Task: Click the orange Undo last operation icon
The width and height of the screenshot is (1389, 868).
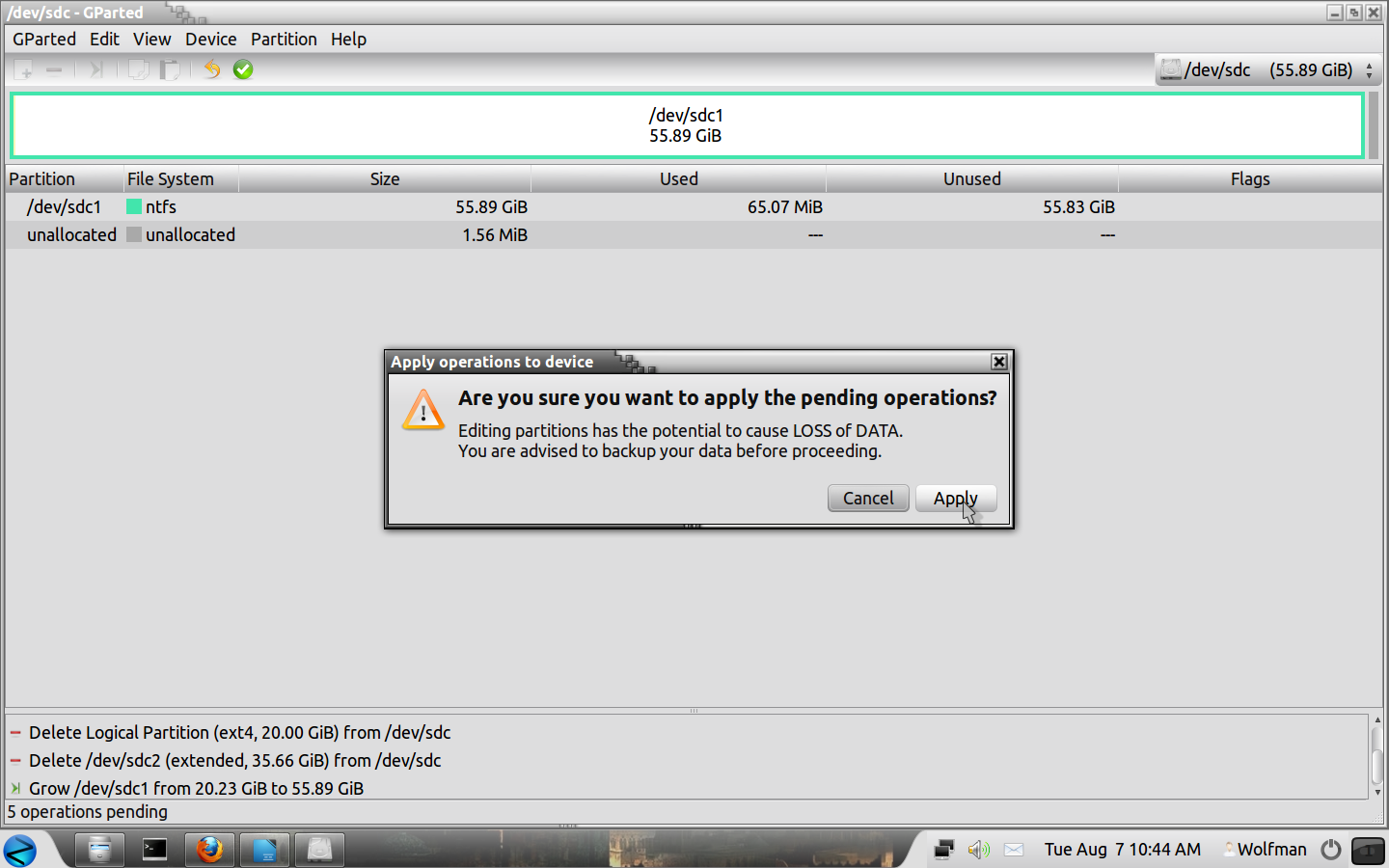Action: click(211, 69)
